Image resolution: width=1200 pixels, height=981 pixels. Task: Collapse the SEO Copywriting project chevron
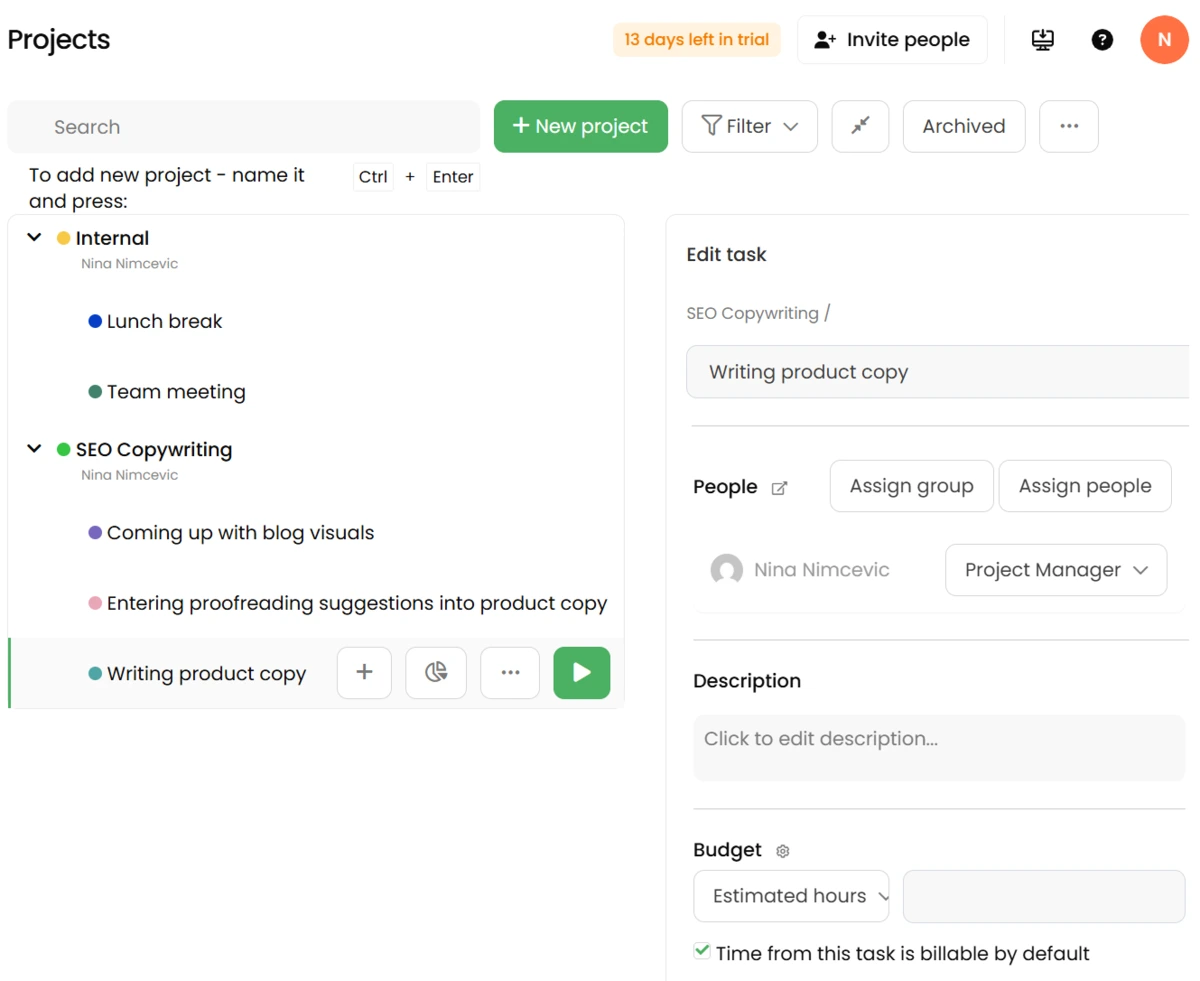34,450
